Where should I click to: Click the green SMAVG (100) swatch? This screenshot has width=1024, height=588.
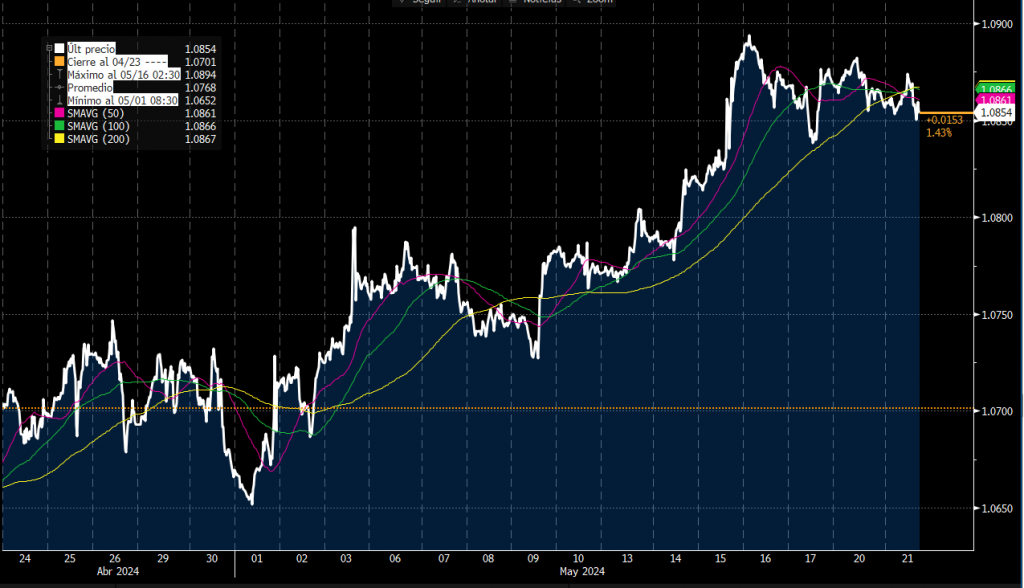tap(60, 126)
